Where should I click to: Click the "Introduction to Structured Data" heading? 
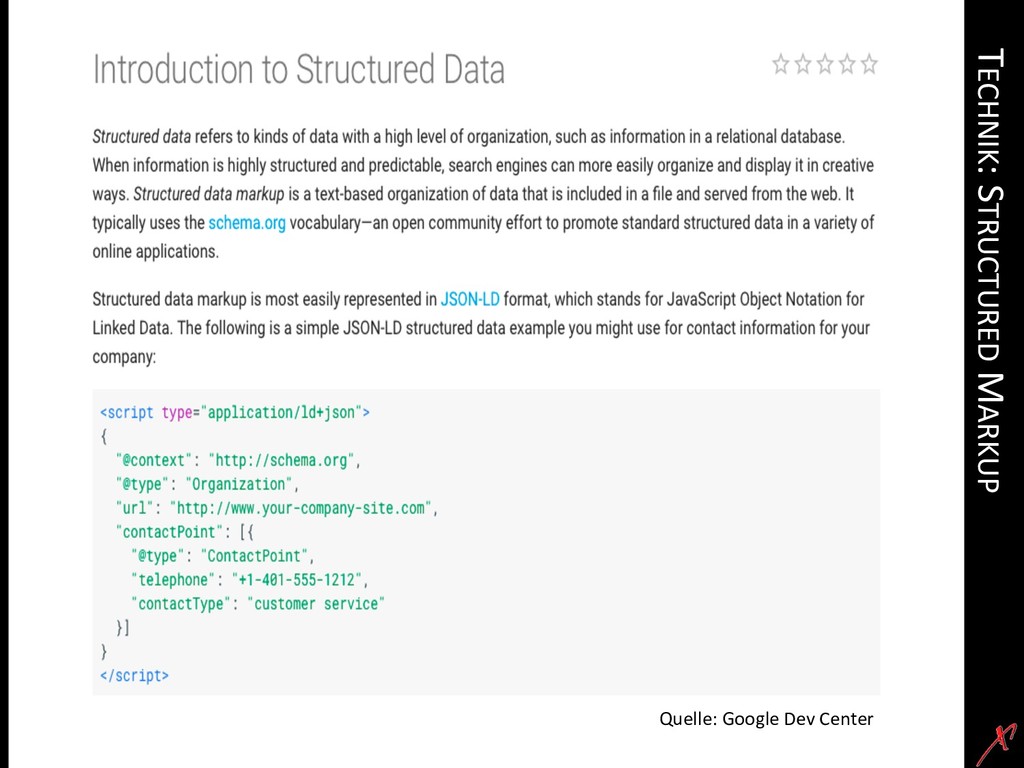pos(298,70)
